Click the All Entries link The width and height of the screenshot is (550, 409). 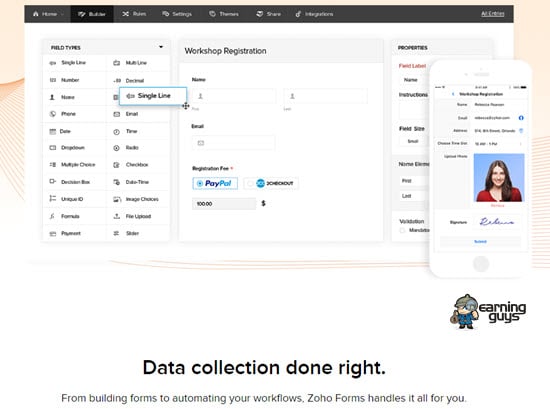492,14
